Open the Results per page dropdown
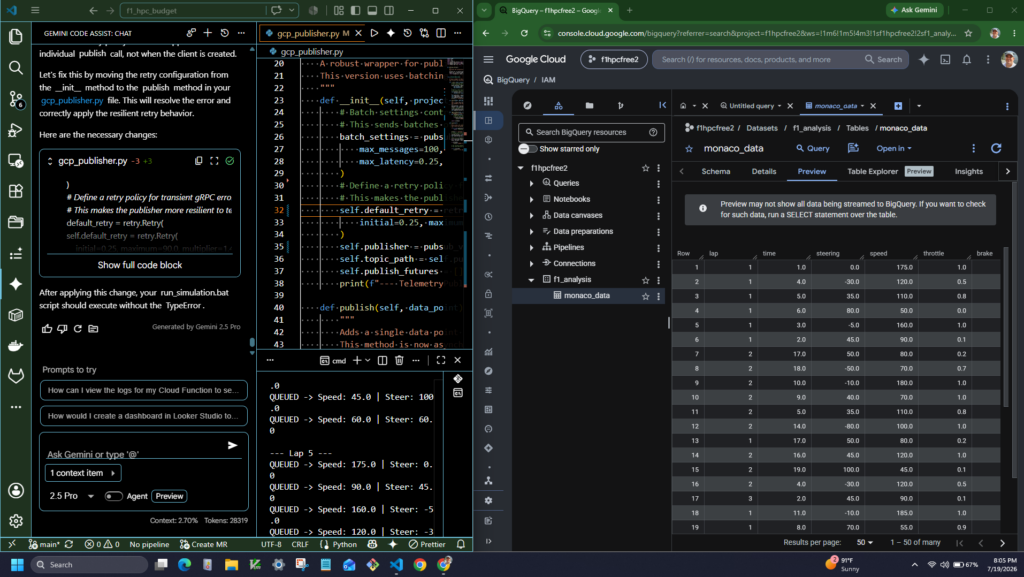The height and width of the screenshot is (577, 1024). 865,542
